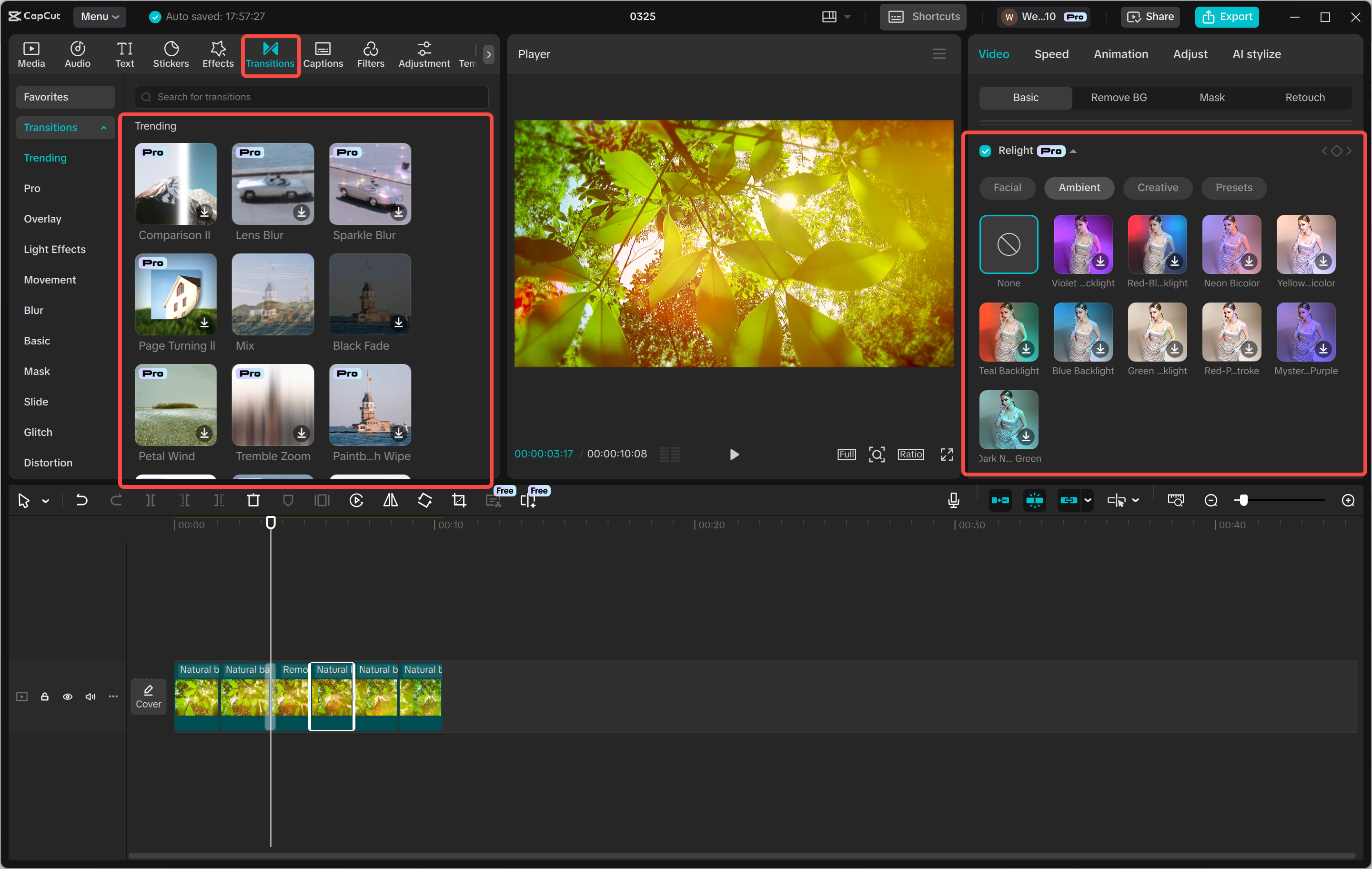Disable the Relight effect checkbox
Image resolution: width=1372 pixels, height=869 pixels.
pyautogui.click(x=985, y=151)
